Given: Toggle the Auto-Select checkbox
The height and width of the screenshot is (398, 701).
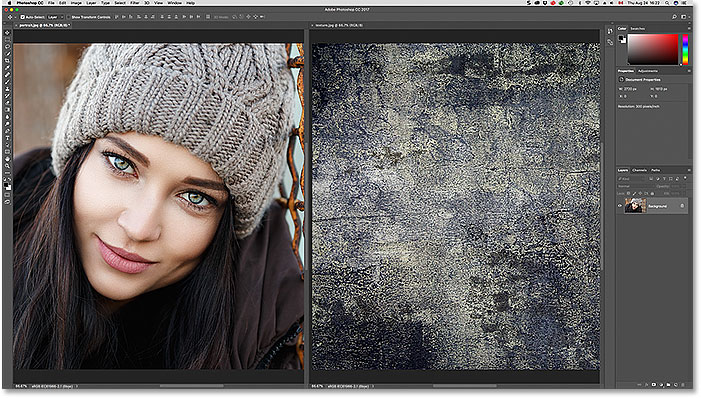Looking at the screenshot, I should (22, 17).
